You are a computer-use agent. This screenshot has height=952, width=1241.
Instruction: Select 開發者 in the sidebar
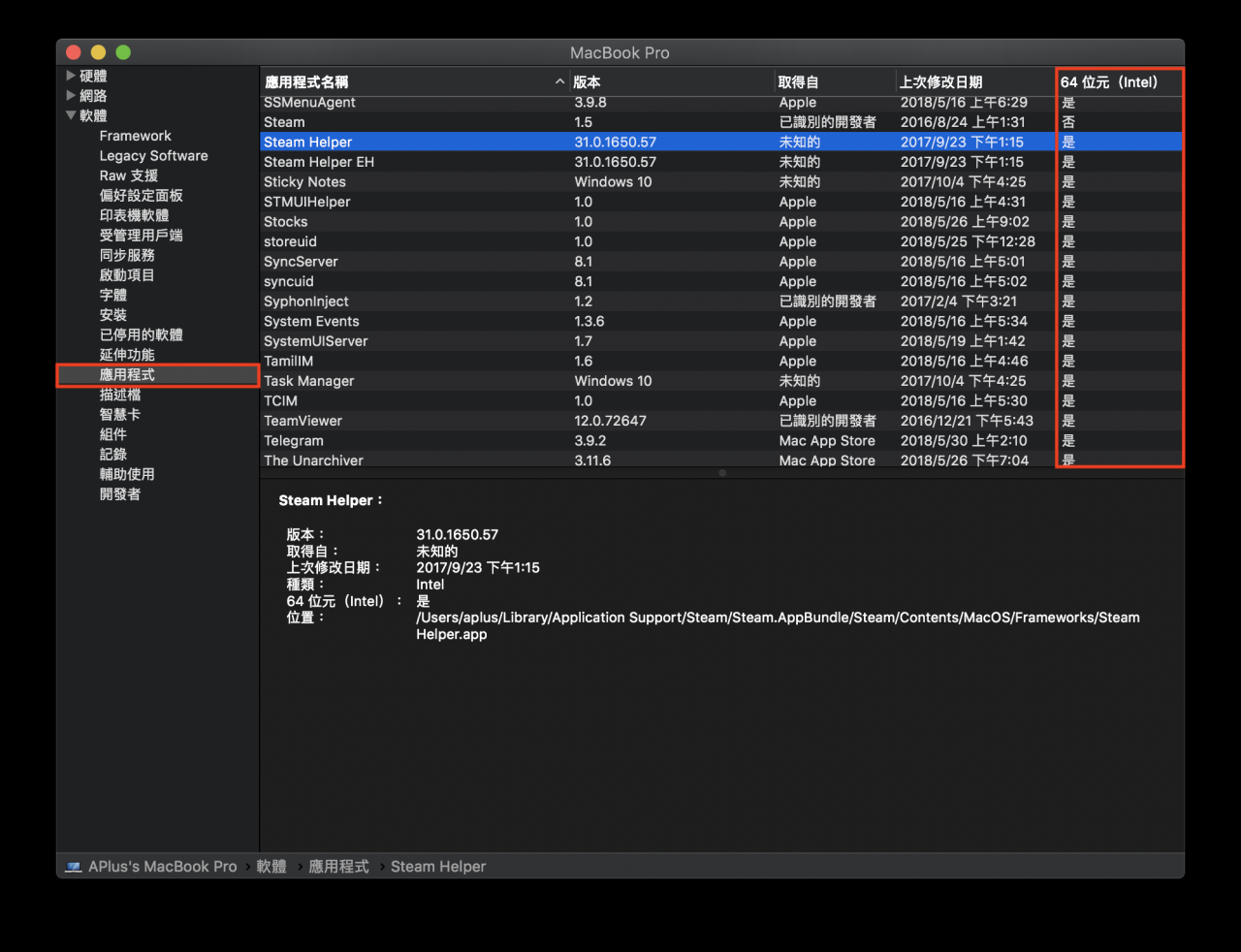coord(120,493)
